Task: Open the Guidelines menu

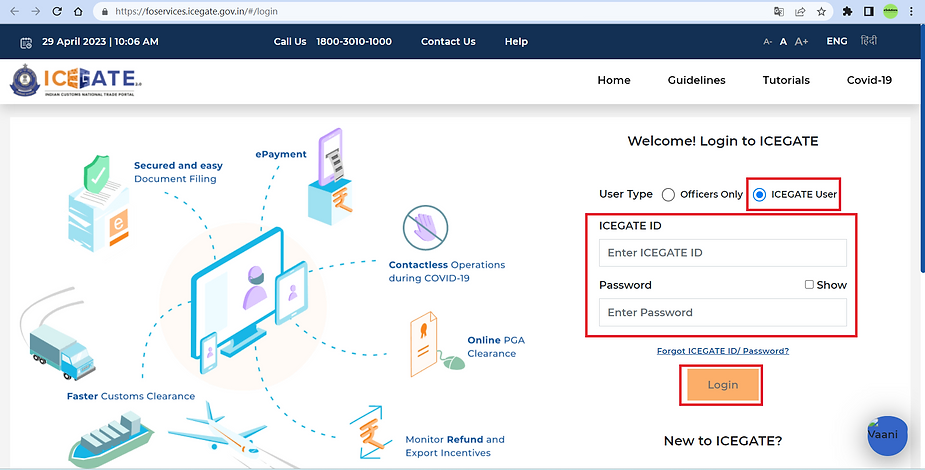Action: pos(696,80)
